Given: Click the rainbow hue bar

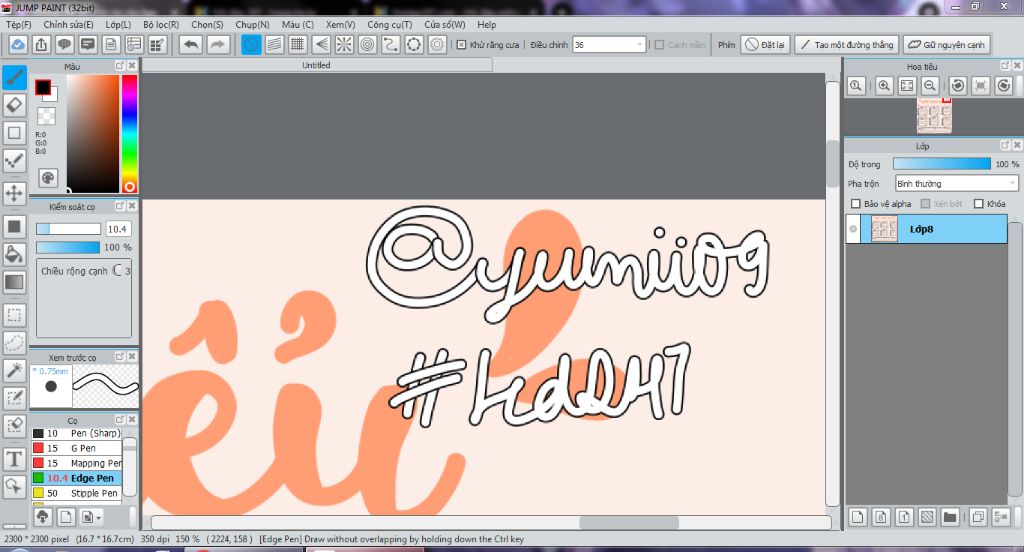Looking at the screenshot, I should point(129,133).
